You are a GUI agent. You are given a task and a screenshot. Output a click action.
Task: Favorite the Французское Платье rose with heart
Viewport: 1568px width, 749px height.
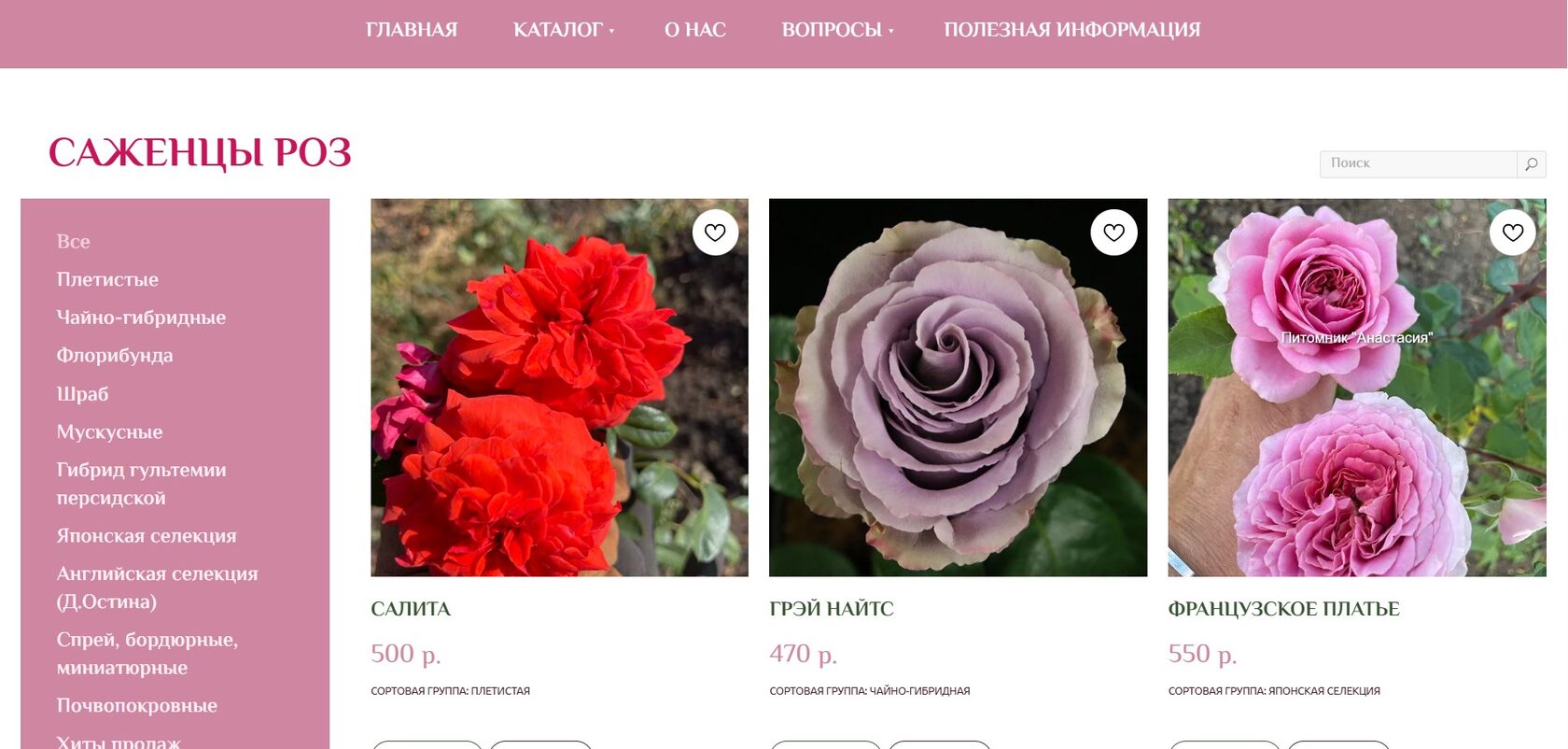pyautogui.click(x=1513, y=233)
